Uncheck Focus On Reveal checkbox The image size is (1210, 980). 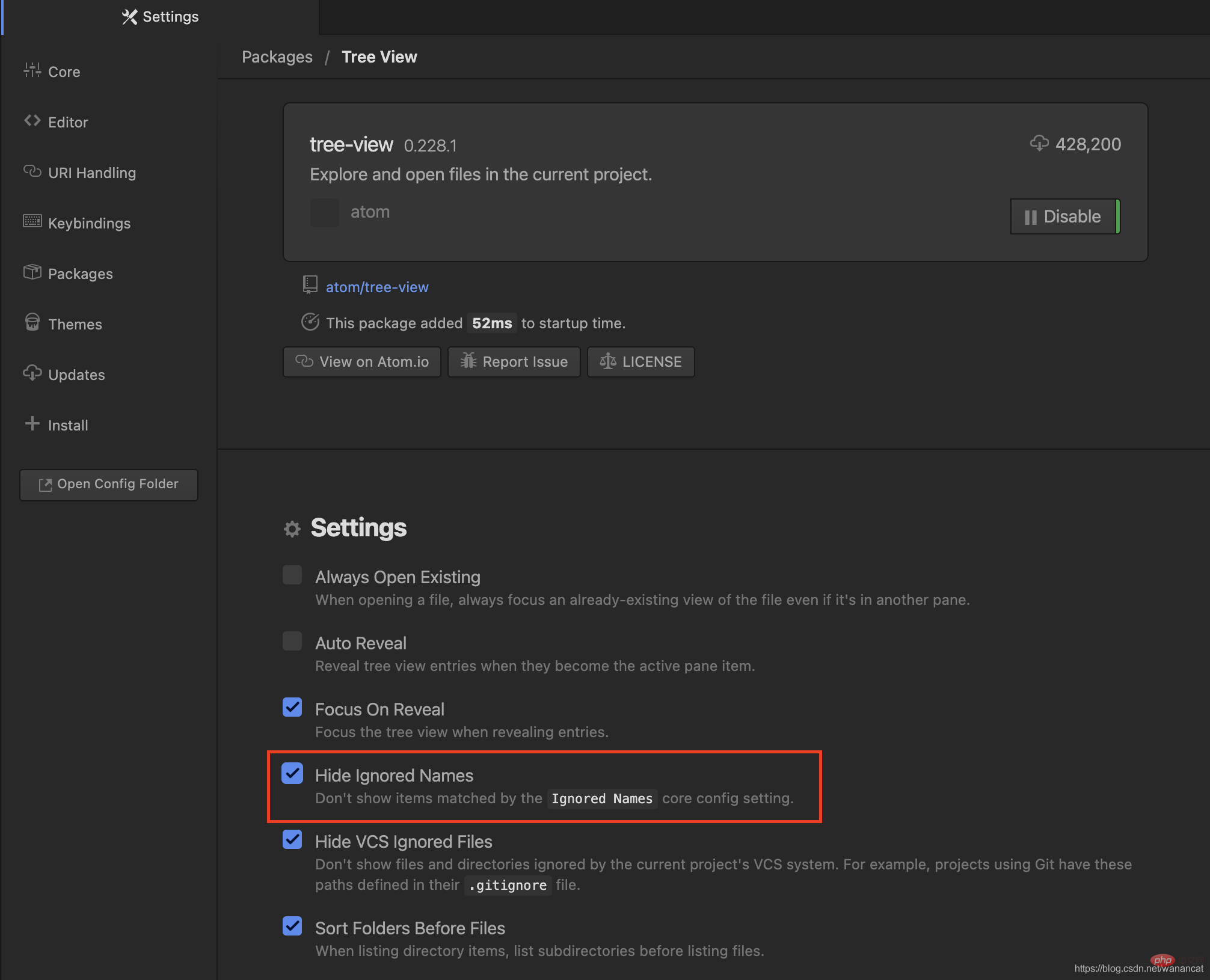pos(292,707)
